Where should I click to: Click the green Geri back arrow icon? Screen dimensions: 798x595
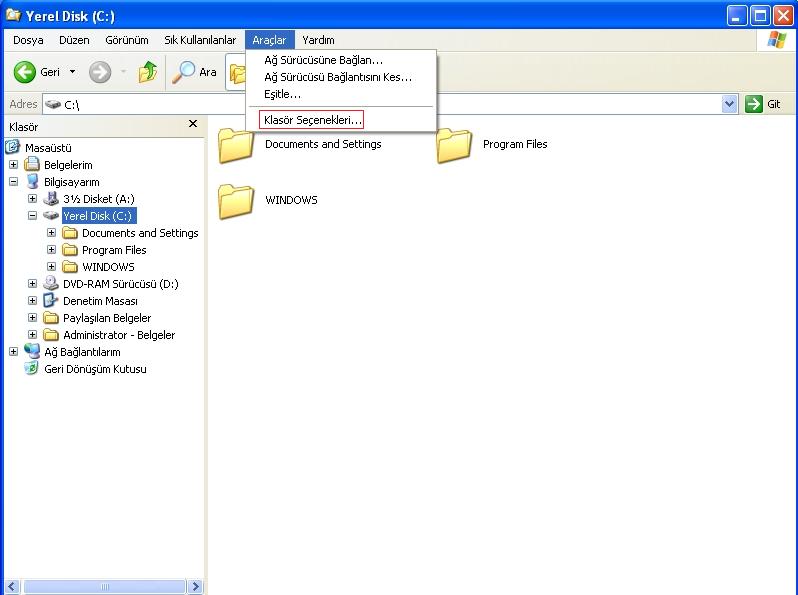24,72
